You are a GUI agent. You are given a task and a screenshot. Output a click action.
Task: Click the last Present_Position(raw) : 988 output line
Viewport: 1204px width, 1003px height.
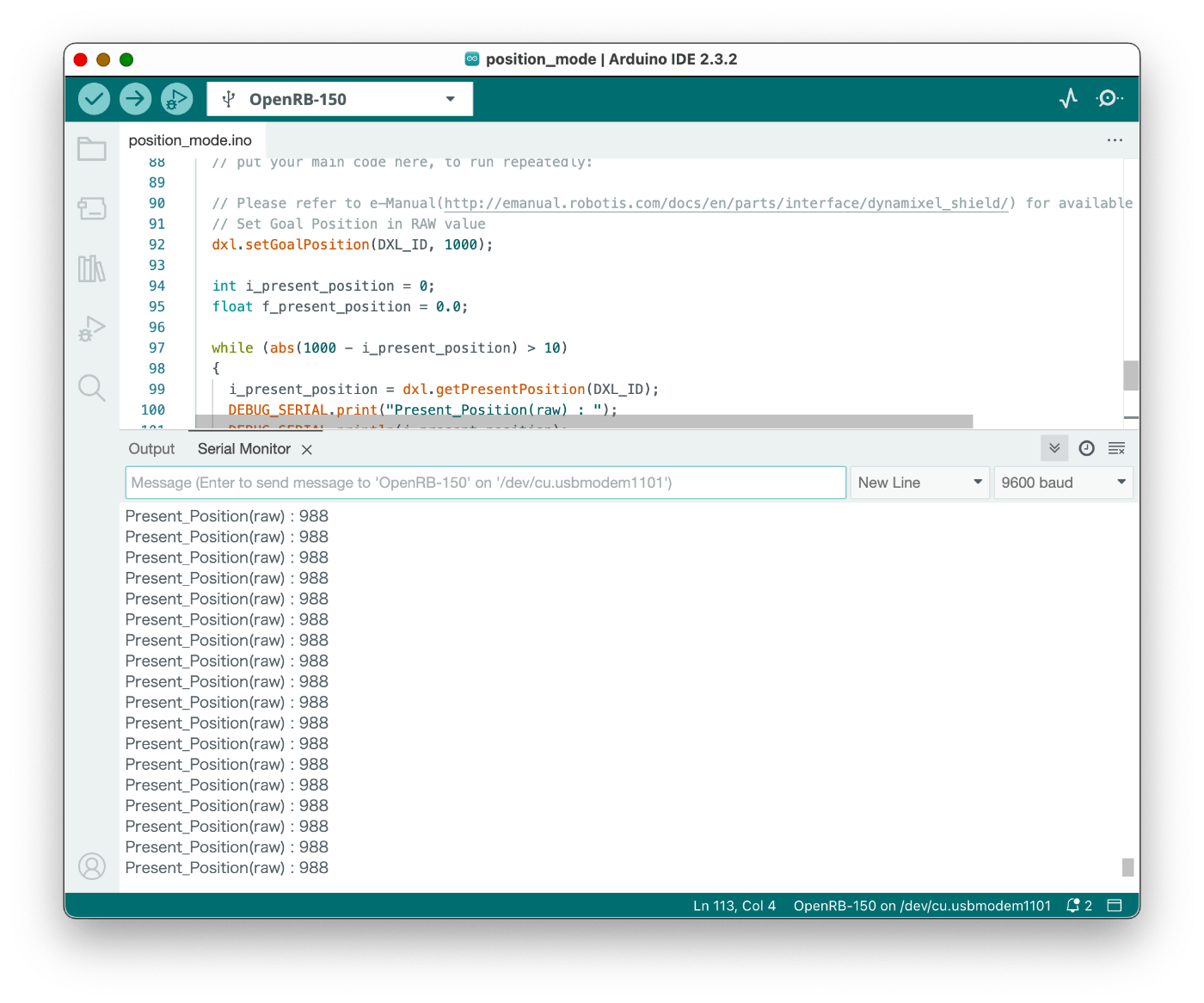[x=227, y=868]
